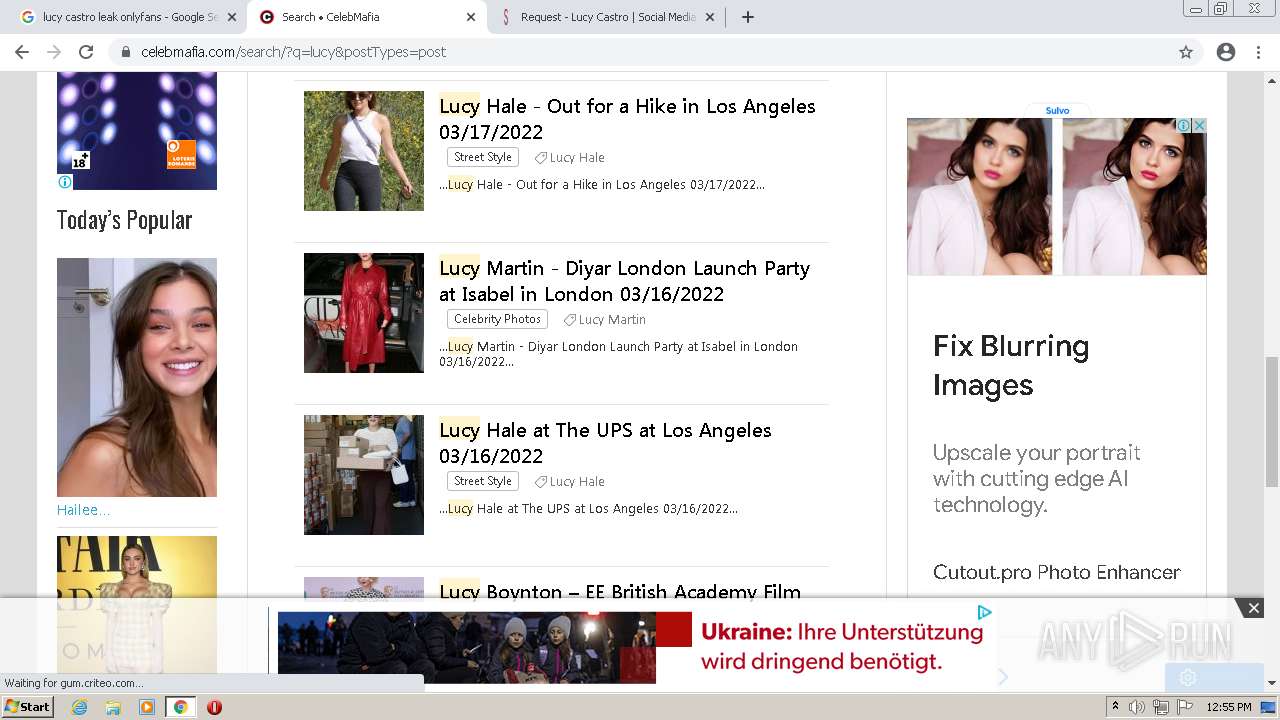This screenshot has height=720, width=1280.
Task: Click Street Style tag under hike article
Action: click(x=482, y=157)
